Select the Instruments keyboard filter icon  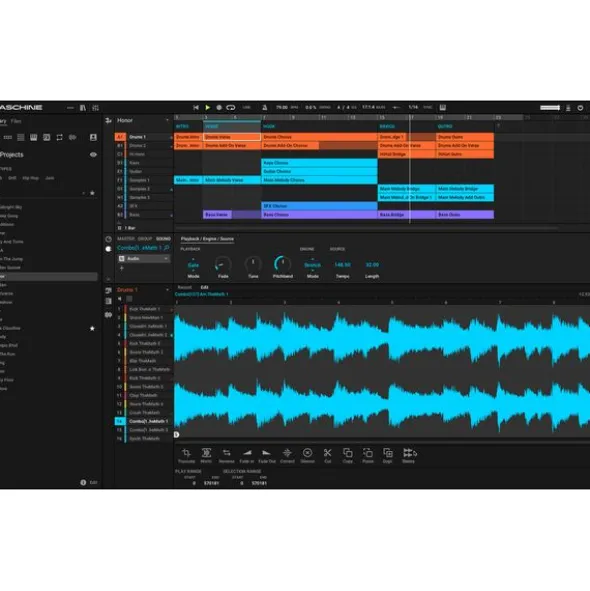point(34,138)
